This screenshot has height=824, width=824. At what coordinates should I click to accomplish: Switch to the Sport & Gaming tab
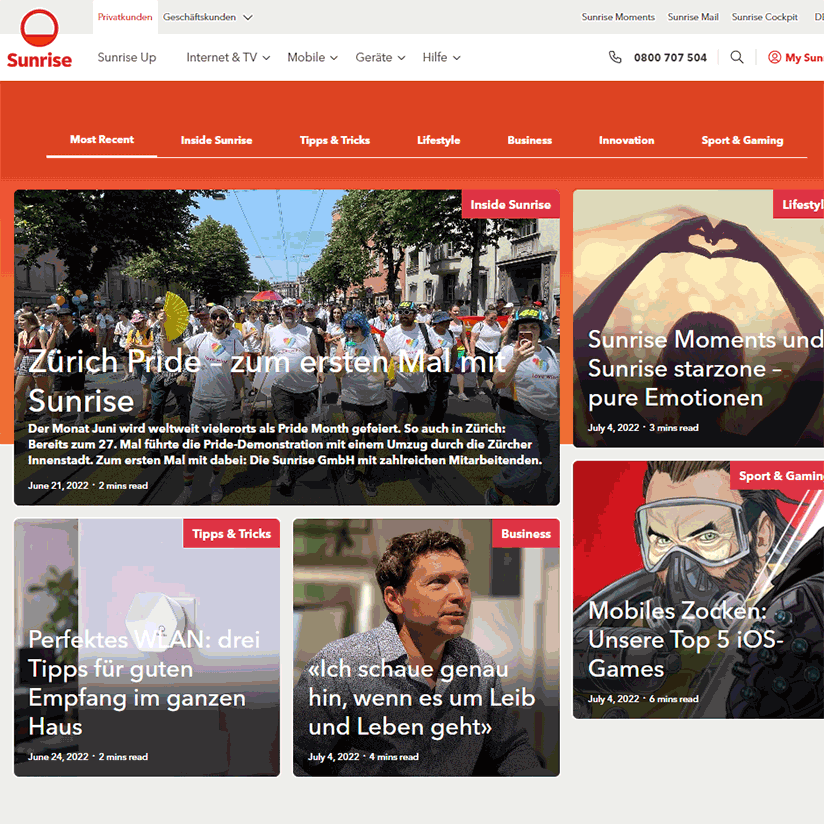[x=742, y=140]
